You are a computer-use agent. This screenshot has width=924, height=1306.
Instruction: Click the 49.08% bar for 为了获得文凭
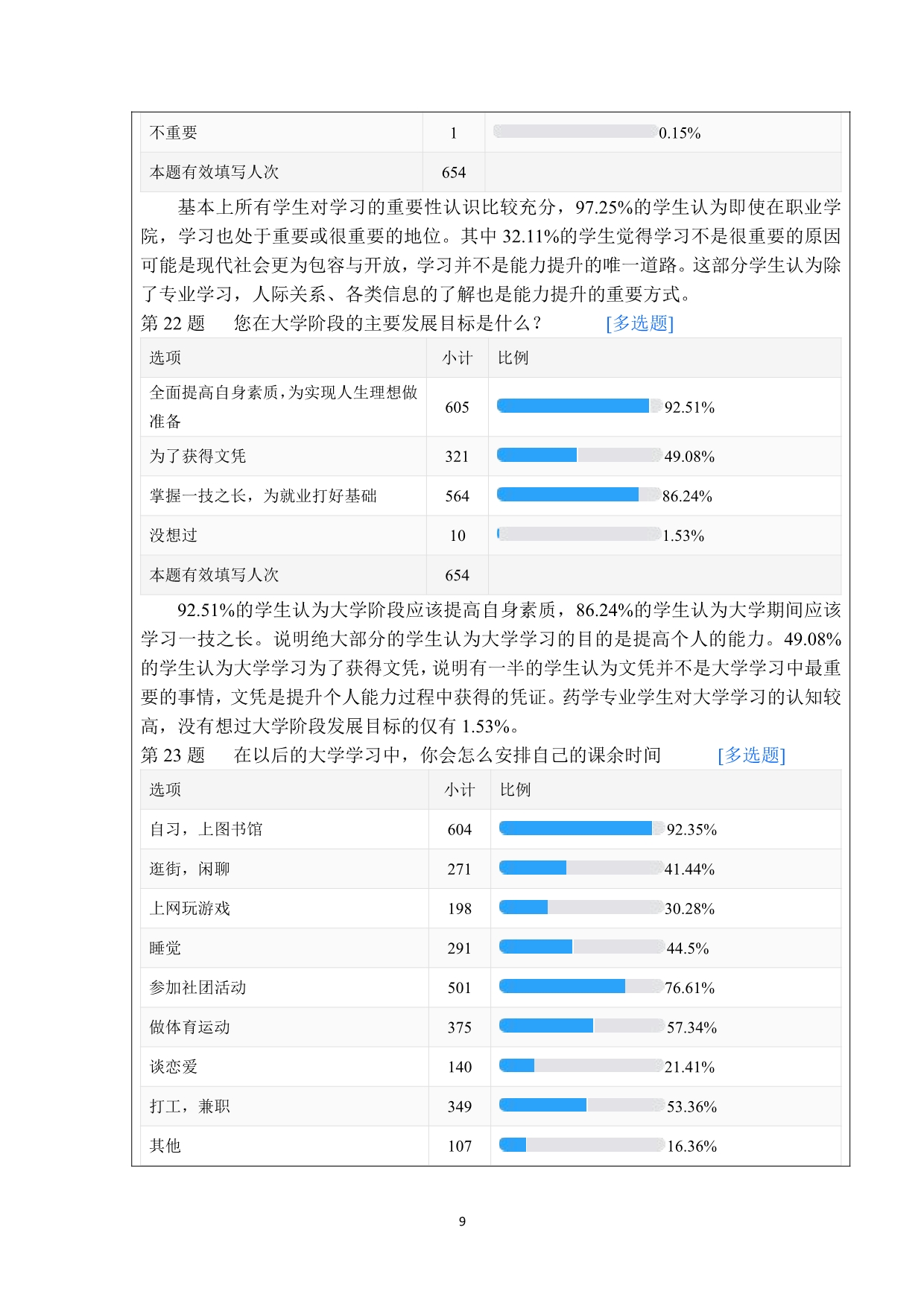[580, 454]
